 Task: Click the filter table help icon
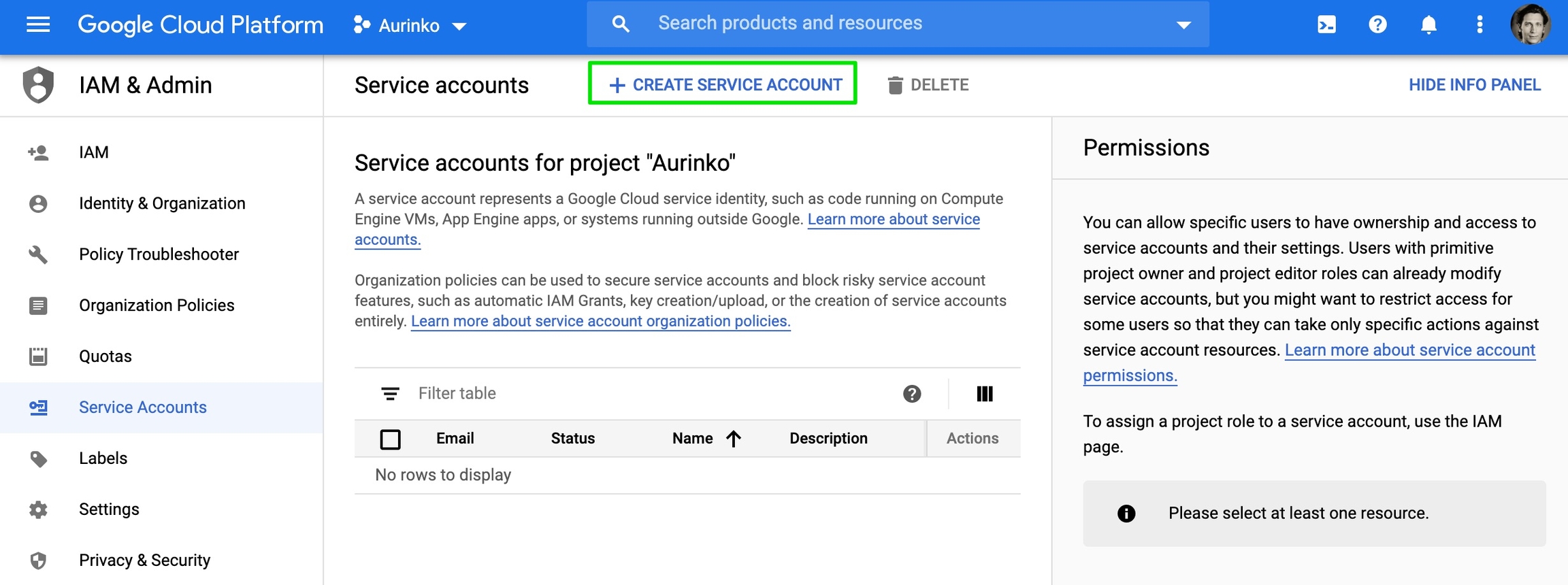912,394
